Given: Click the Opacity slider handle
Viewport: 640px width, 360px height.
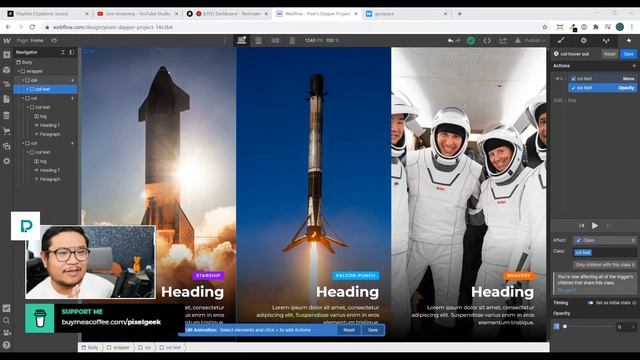Looking at the screenshot, I should point(565,327).
